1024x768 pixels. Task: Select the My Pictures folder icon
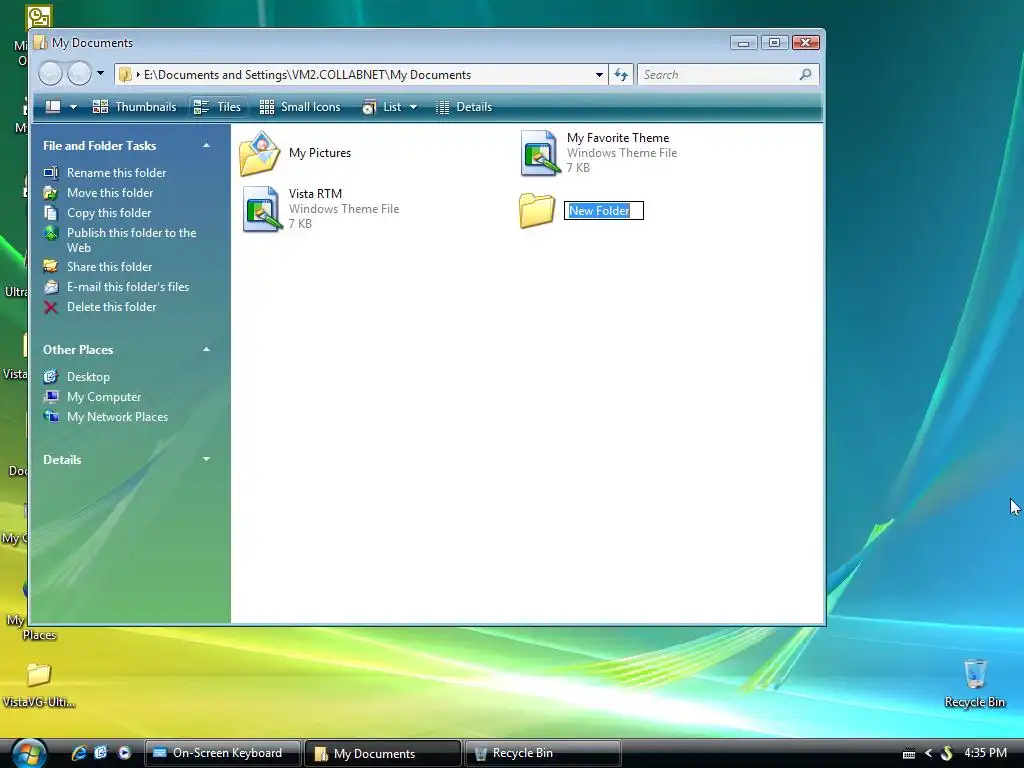point(260,153)
